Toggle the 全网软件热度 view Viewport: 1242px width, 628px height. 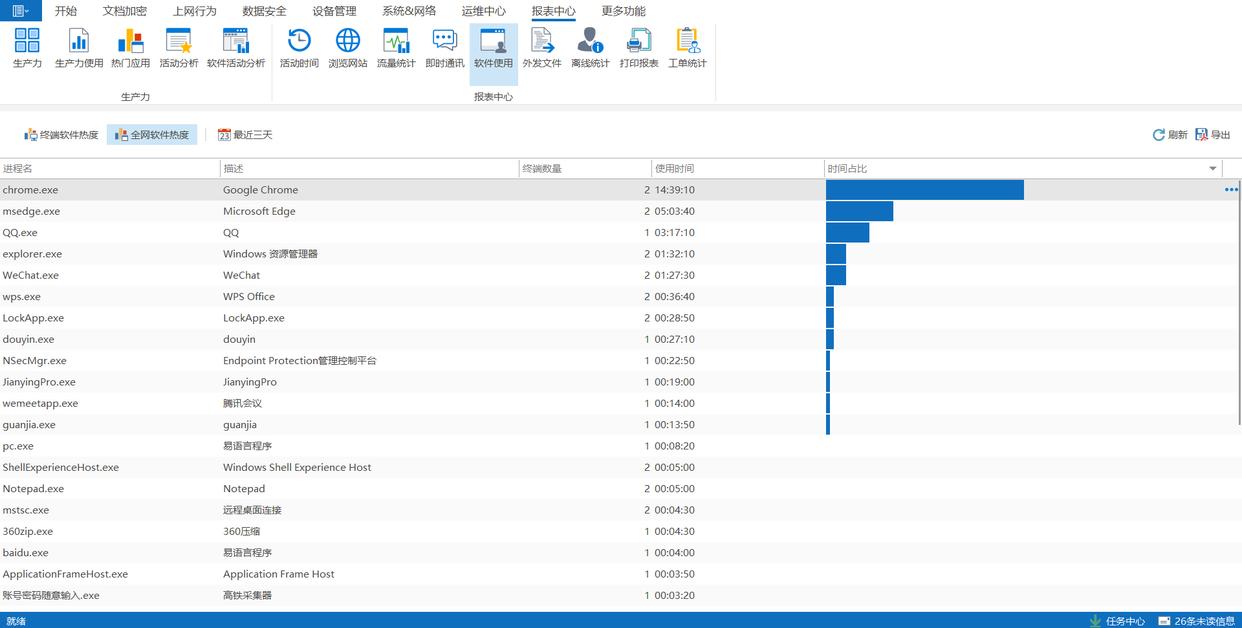tap(152, 135)
